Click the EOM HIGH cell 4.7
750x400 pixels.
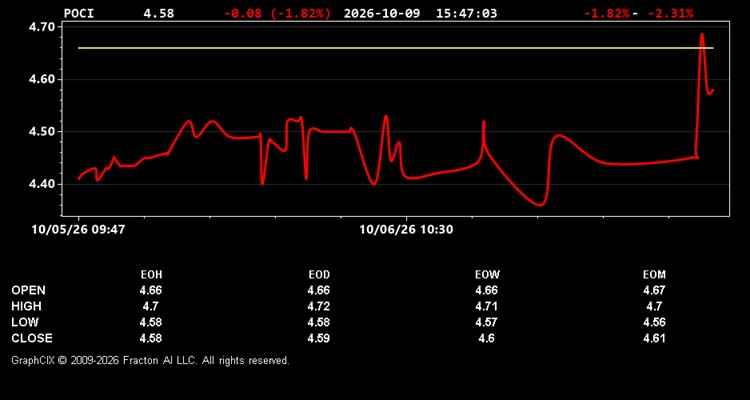[654, 306]
